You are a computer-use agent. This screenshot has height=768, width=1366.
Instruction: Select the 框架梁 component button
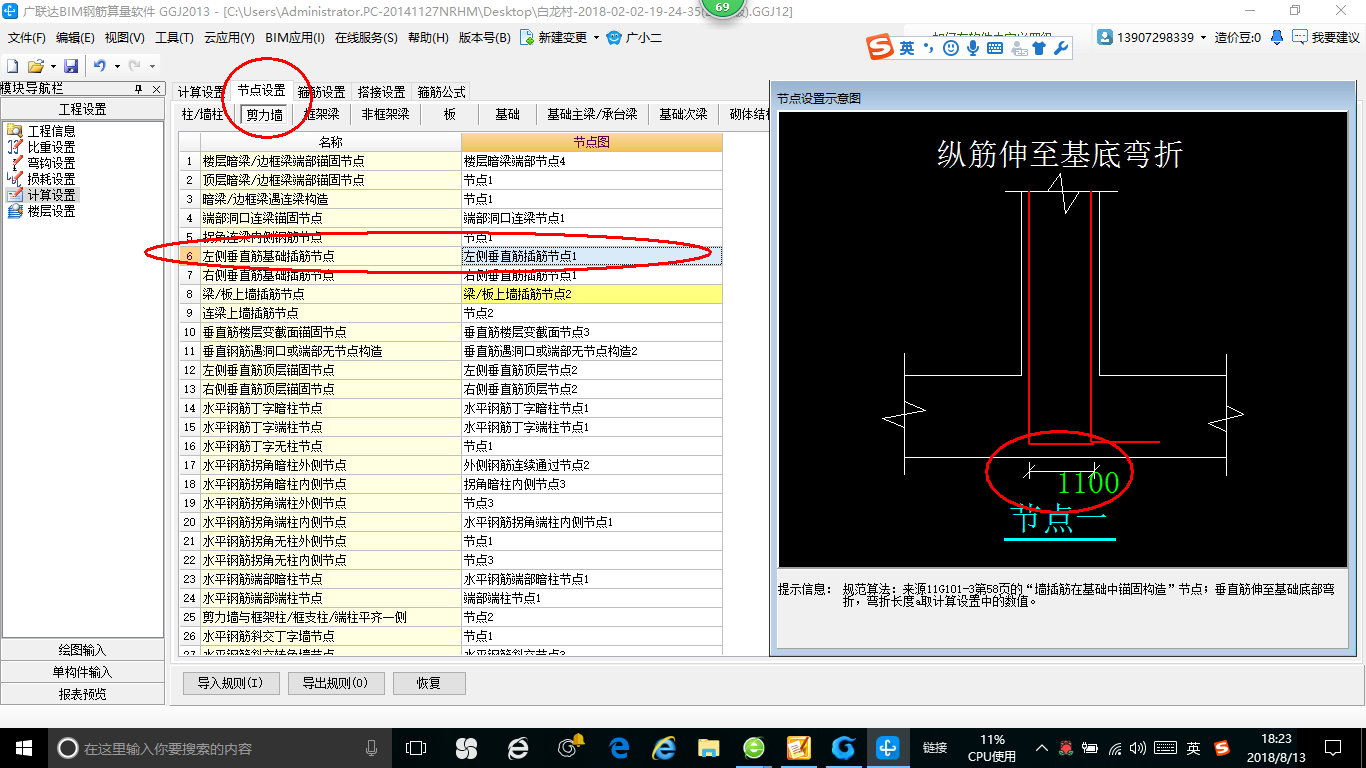point(321,115)
